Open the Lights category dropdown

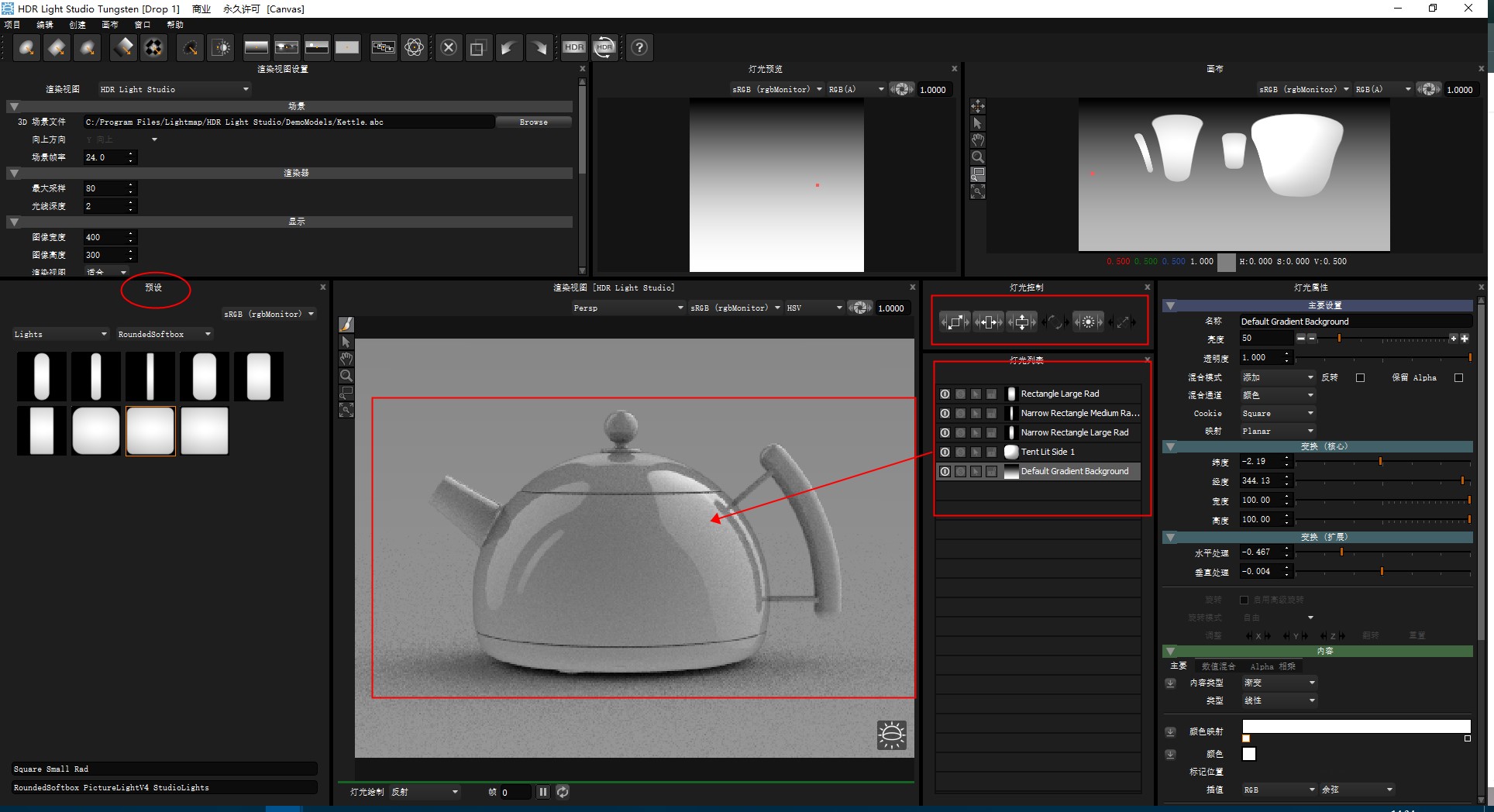(60, 334)
